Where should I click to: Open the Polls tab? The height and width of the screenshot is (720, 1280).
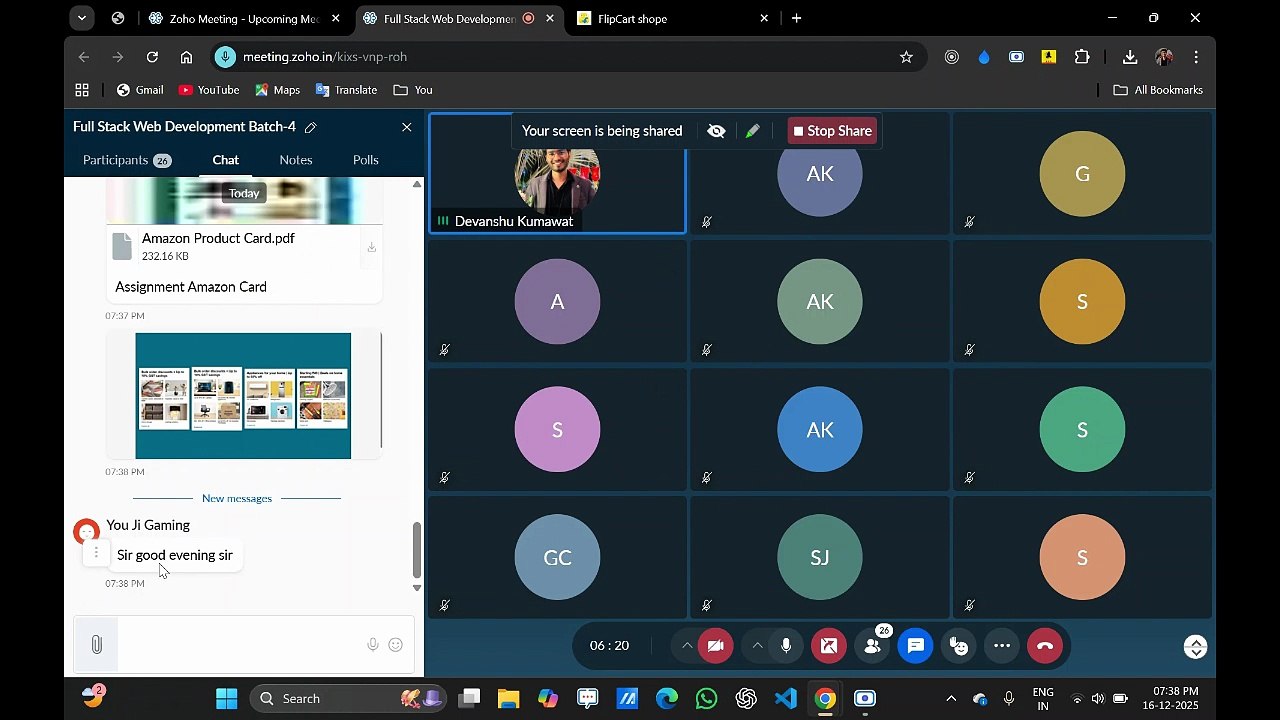pyautogui.click(x=366, y=160)
